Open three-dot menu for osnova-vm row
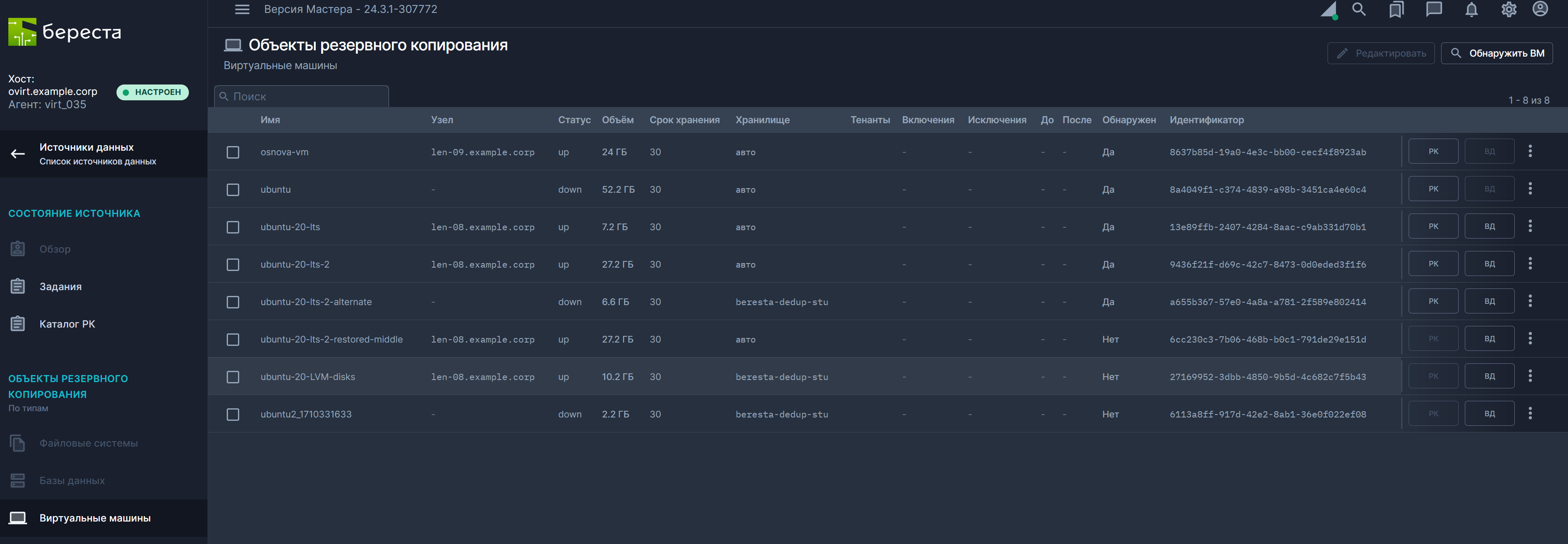 (x=1530, y=151)
